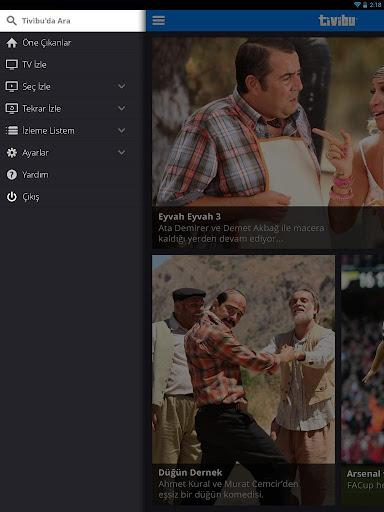The image size is (384, 512).
Task: Expand the Ayarlar chevron
Action: point(122,152)
